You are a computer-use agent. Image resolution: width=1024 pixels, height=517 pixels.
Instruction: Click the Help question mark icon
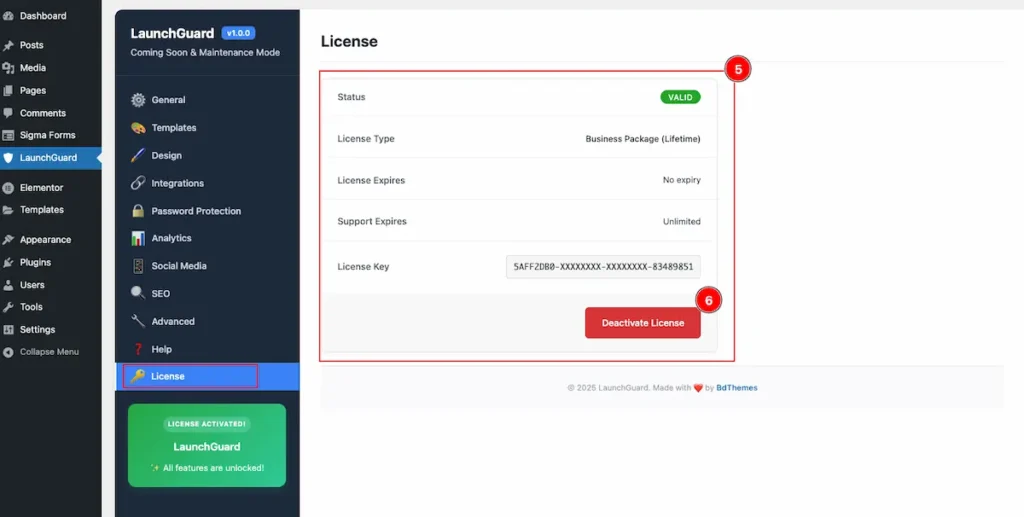(138, 349)
